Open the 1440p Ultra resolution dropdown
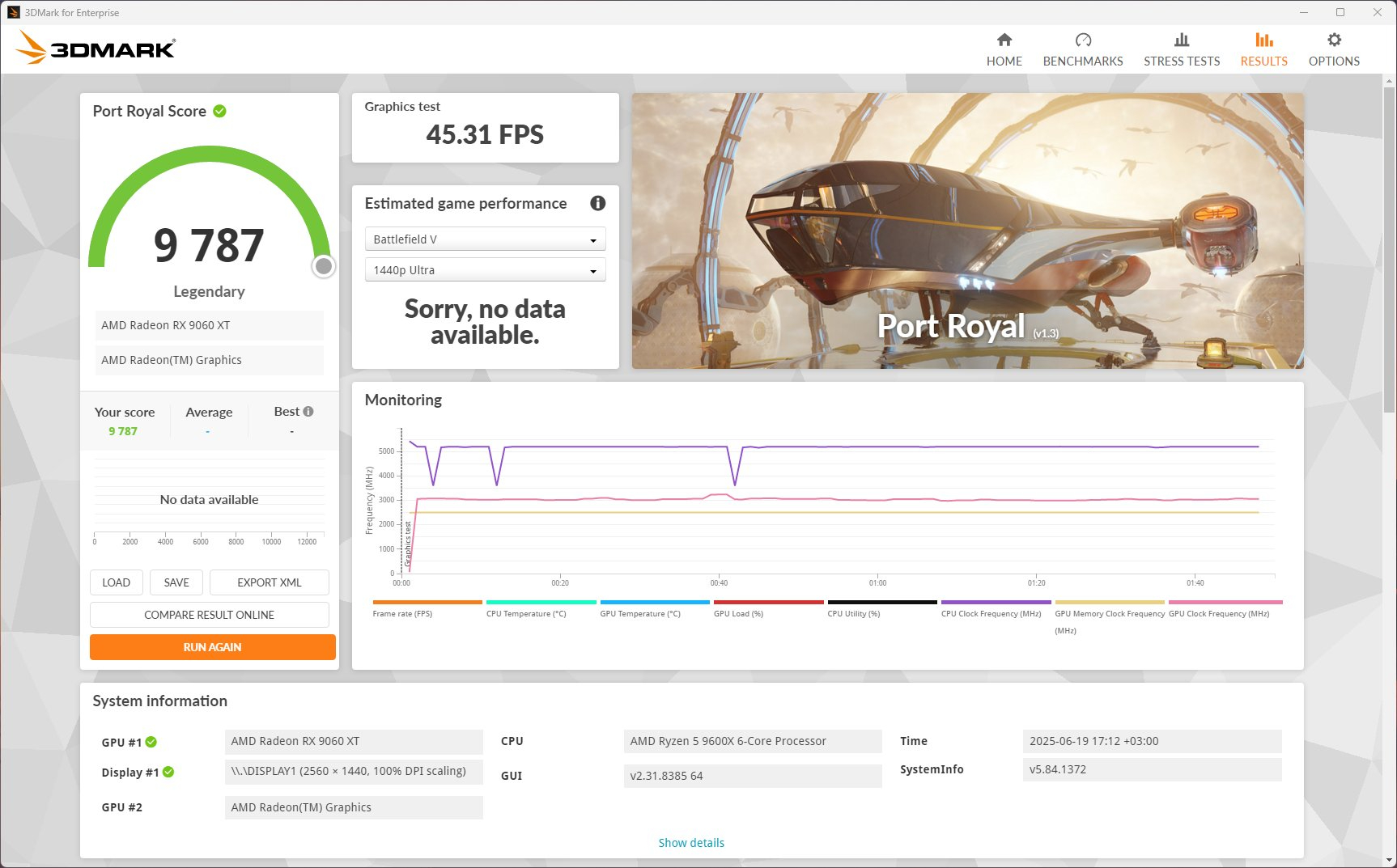The image size is (1397, 868). pyautogui.click(x=485, y=270)
